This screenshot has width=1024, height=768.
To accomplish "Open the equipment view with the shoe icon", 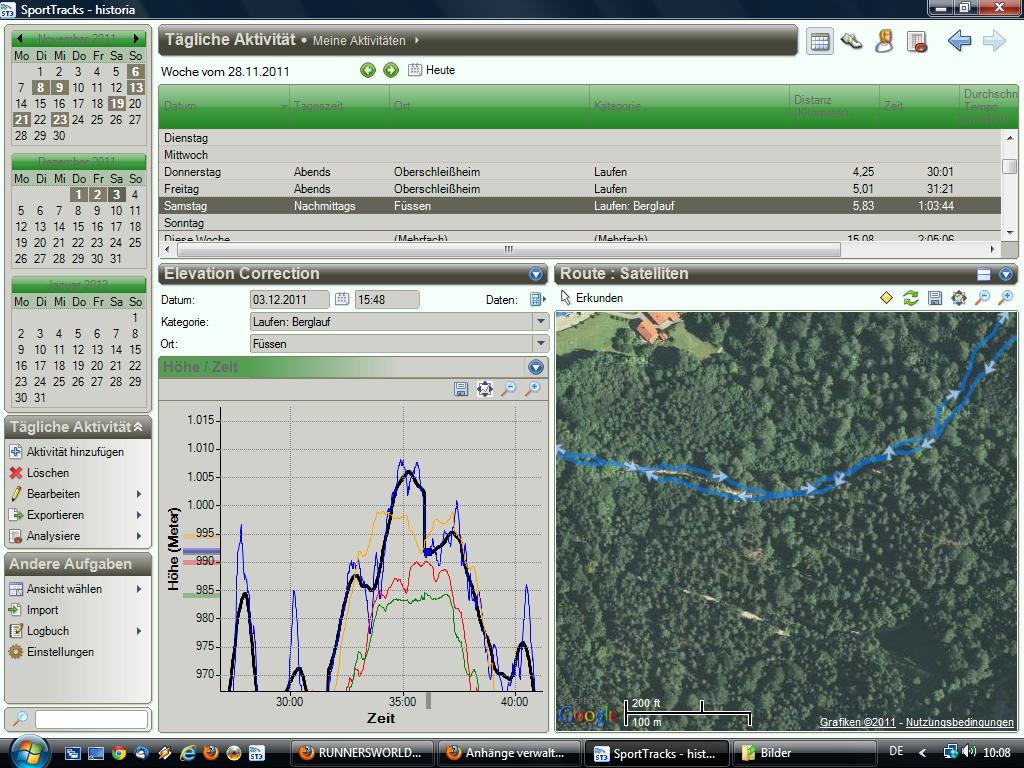I will (x=852, y=41).
